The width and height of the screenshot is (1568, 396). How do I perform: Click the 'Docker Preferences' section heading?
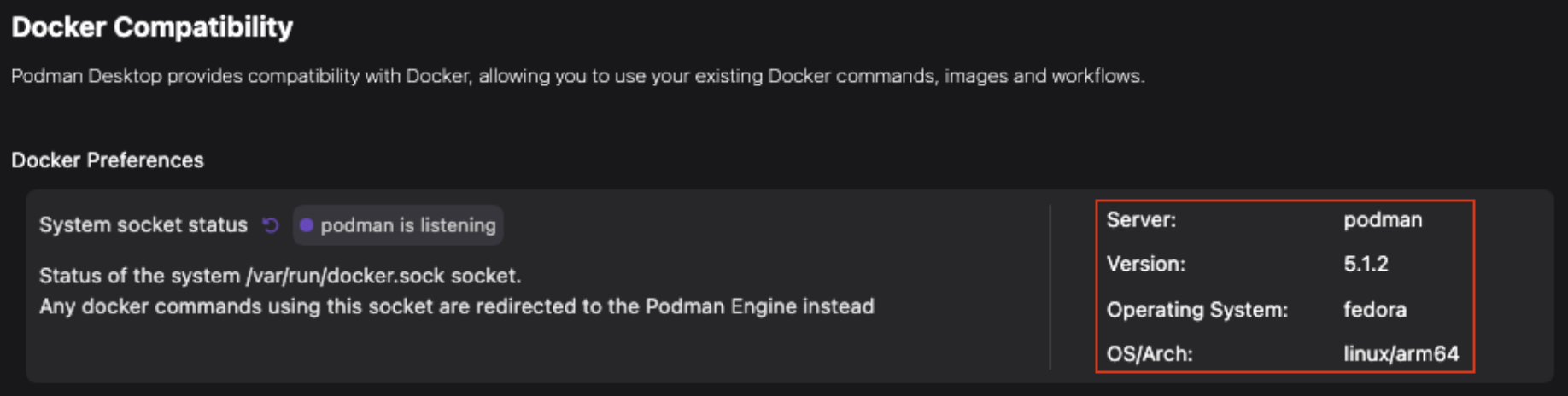click(x=108, y=160)
